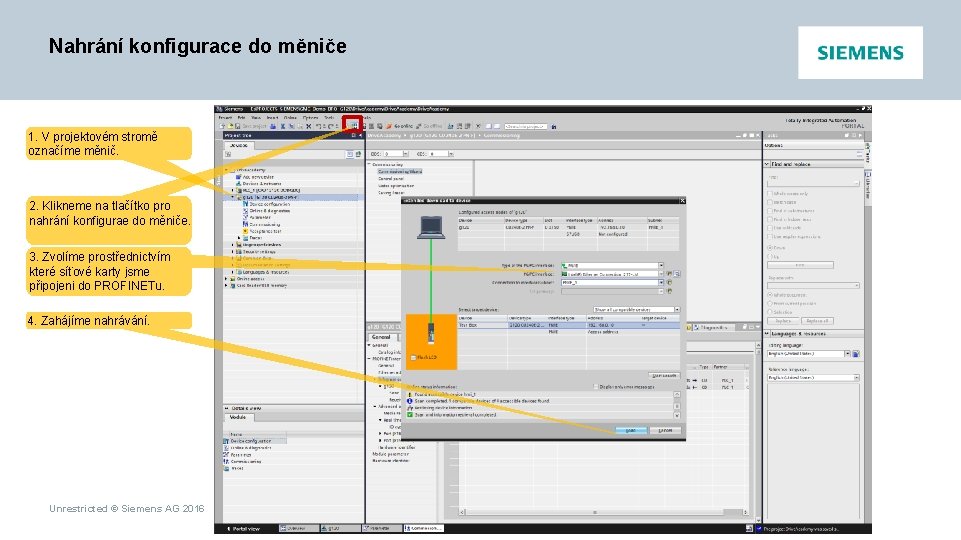Click the New project icon in the toolbar
The width and height of the screenshot is (961, 540).
pyautogui.click(x=222, y=126)
